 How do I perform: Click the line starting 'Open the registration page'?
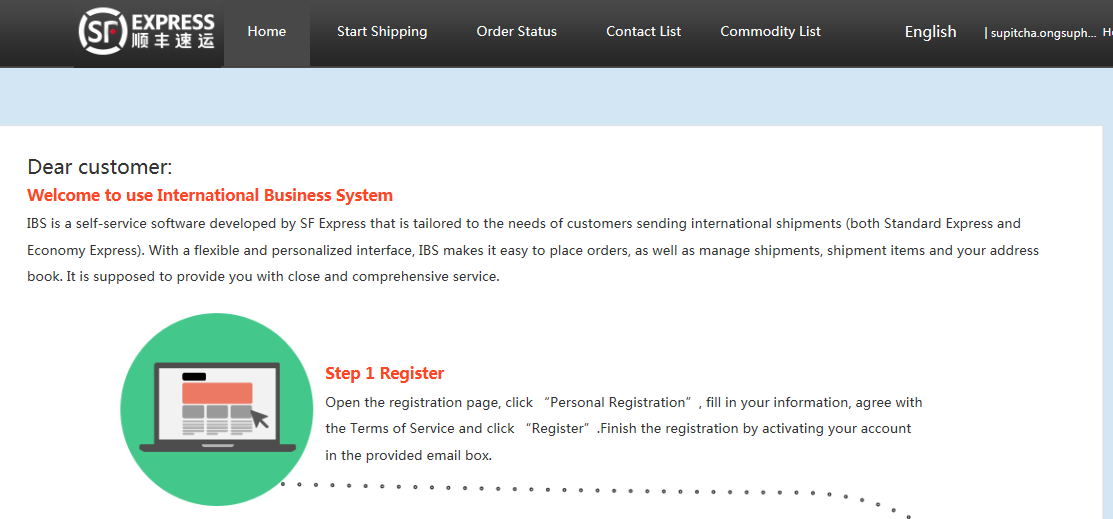[624, 403]
